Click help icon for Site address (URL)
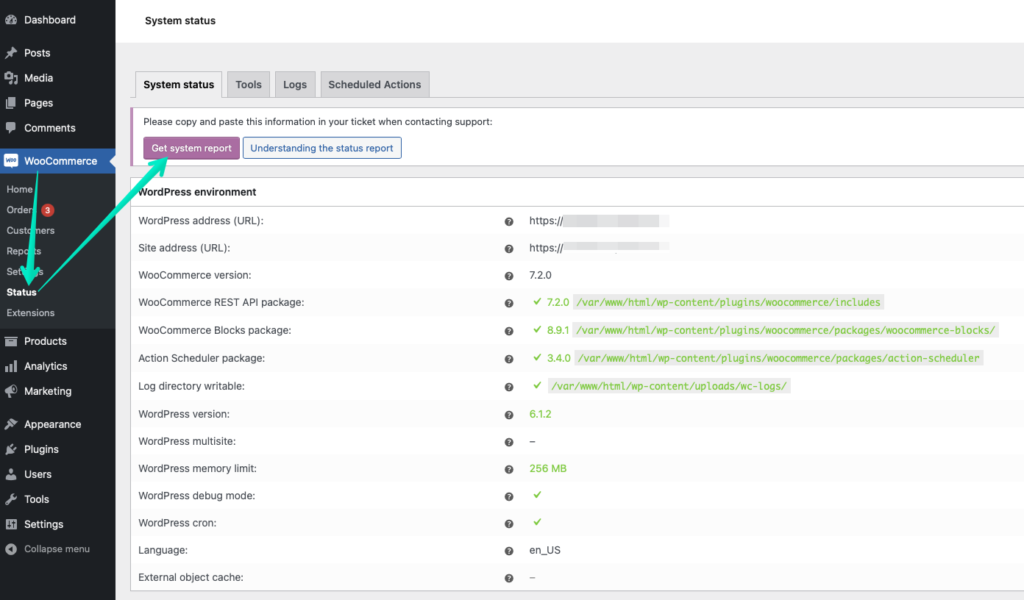The image size is (1024, 600). click(x=509, y=249)
